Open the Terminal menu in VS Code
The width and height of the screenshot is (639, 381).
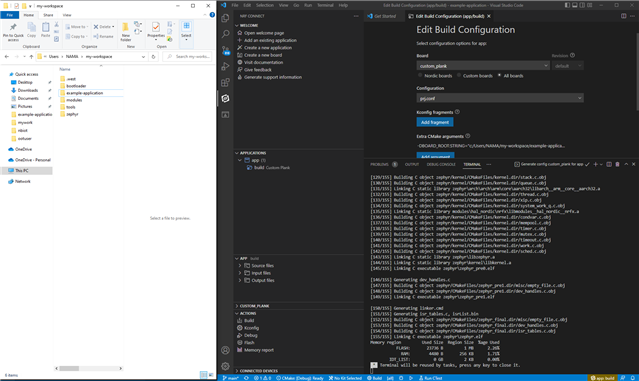click(325, 5)
